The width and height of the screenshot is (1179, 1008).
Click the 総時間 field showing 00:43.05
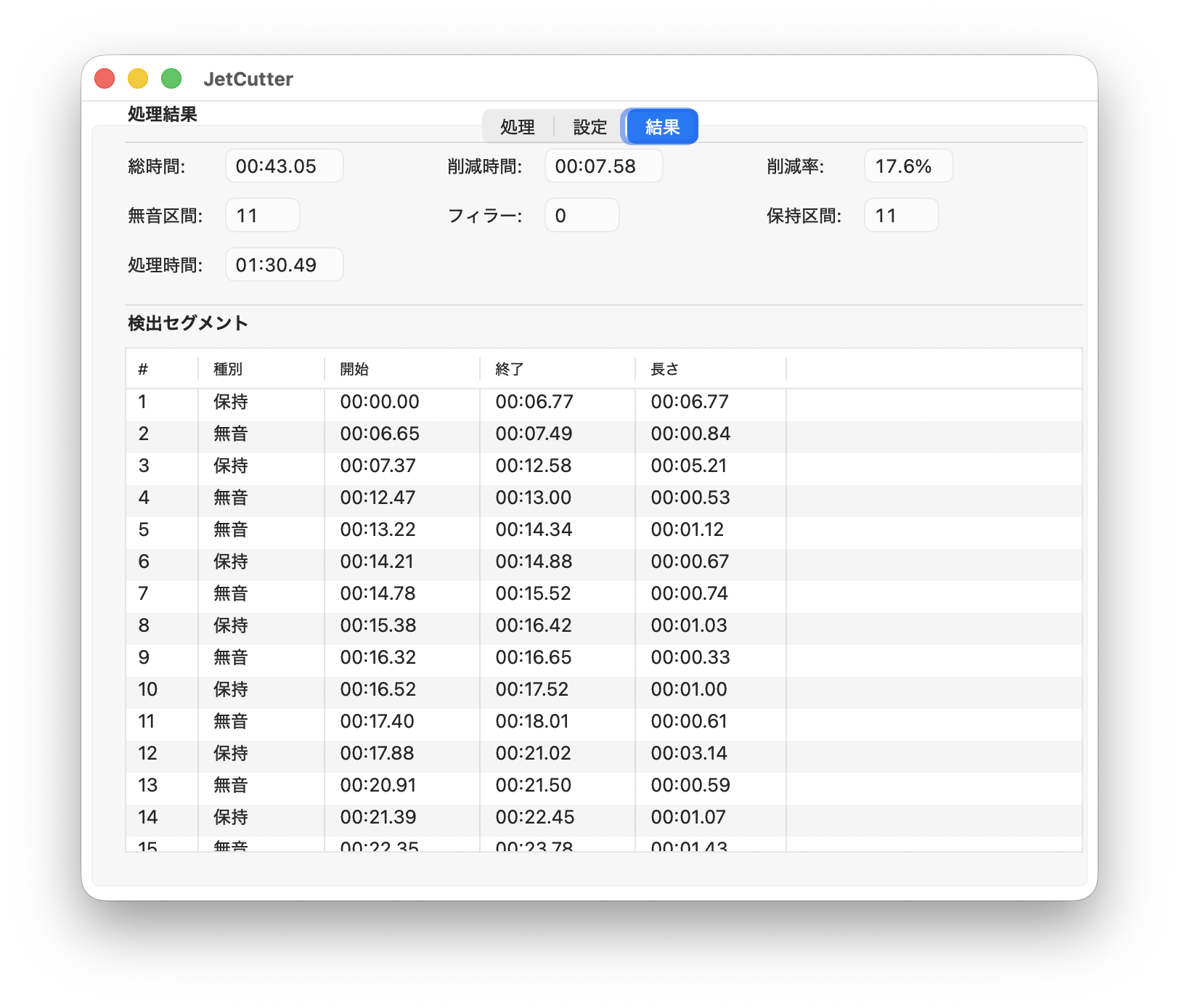(284, 166)
